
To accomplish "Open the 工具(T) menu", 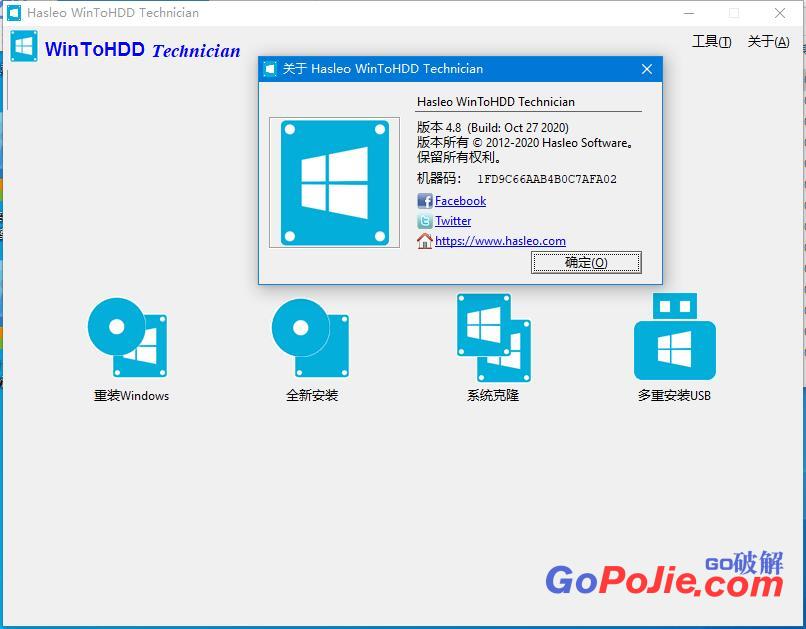I will pyautogui.click(x=711, y=41).
